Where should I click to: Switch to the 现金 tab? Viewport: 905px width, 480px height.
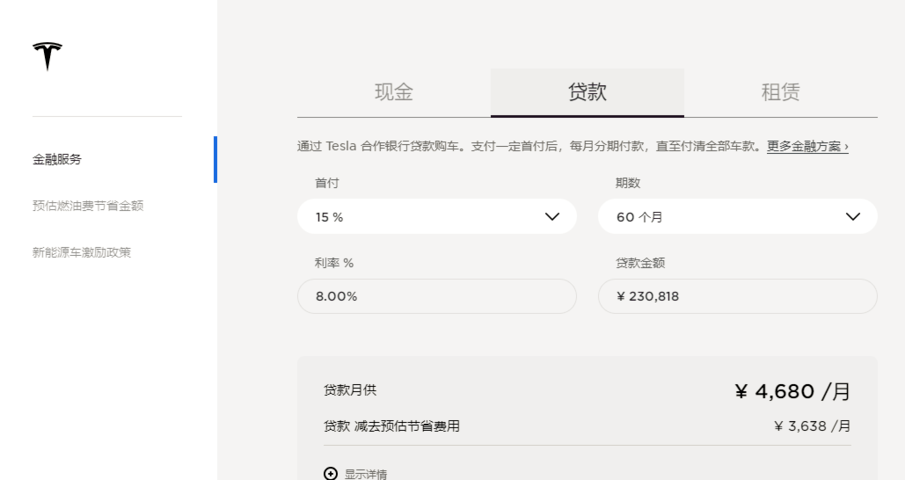tap(393, 92)
